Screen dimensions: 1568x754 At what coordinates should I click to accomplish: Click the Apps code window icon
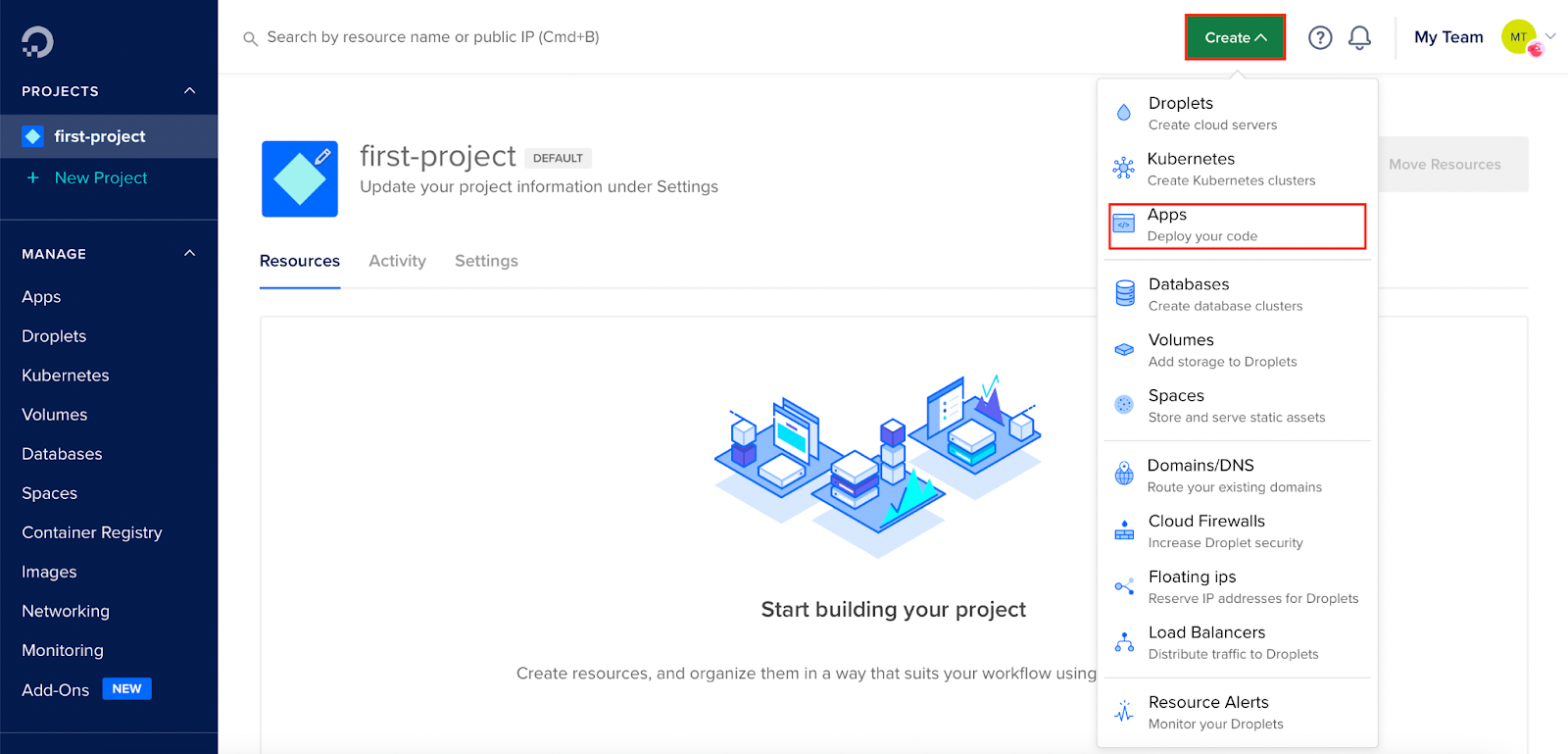[1124, 224]
